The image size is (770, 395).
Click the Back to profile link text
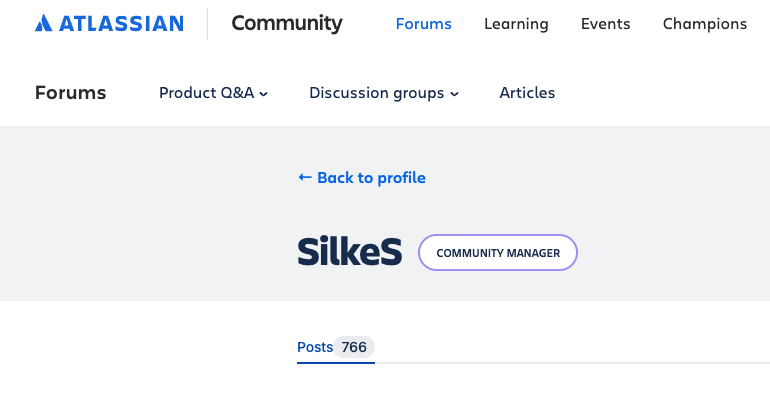[371, 178]
